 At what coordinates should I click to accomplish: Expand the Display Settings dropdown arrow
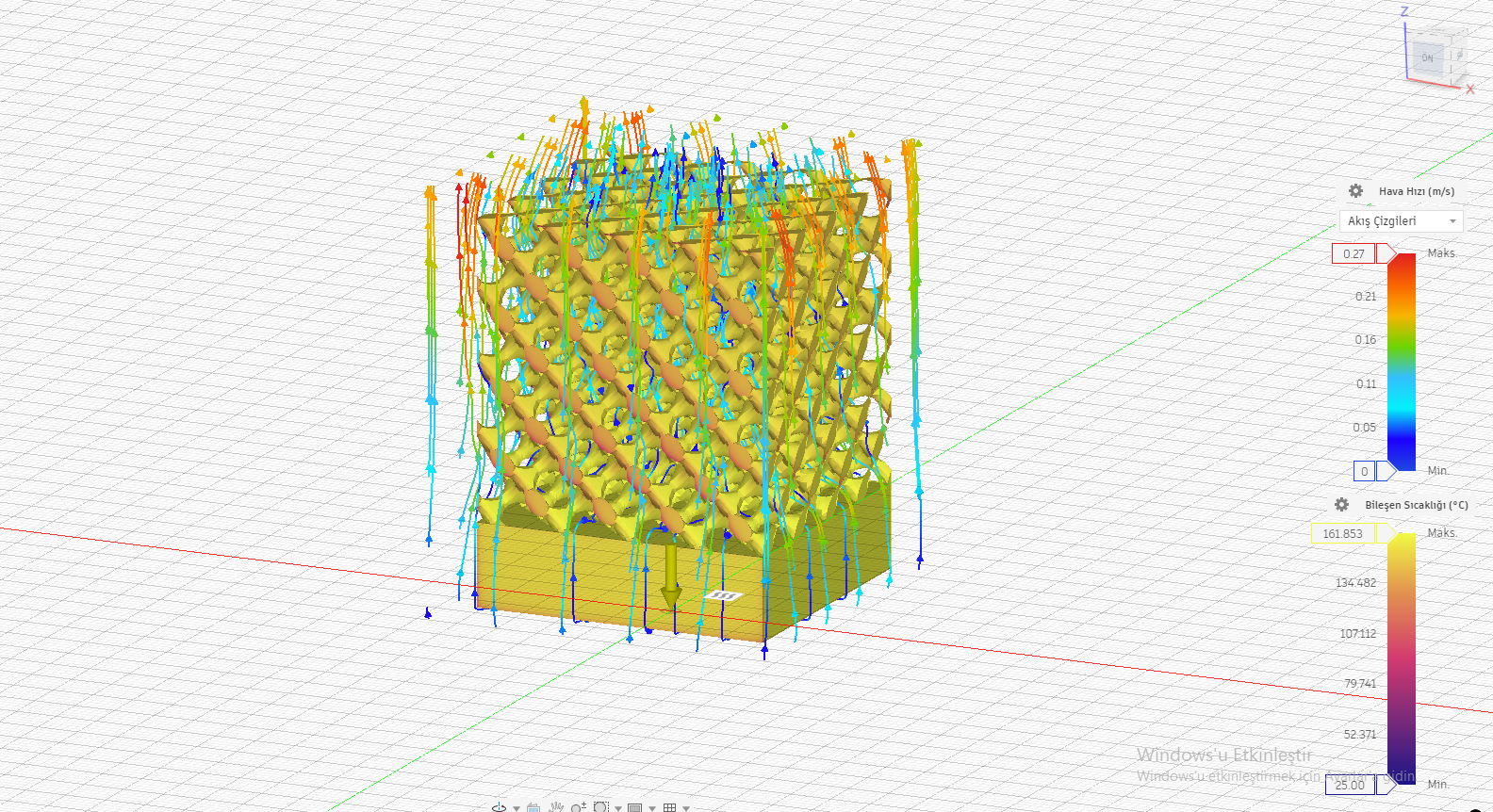coord(652,808)
